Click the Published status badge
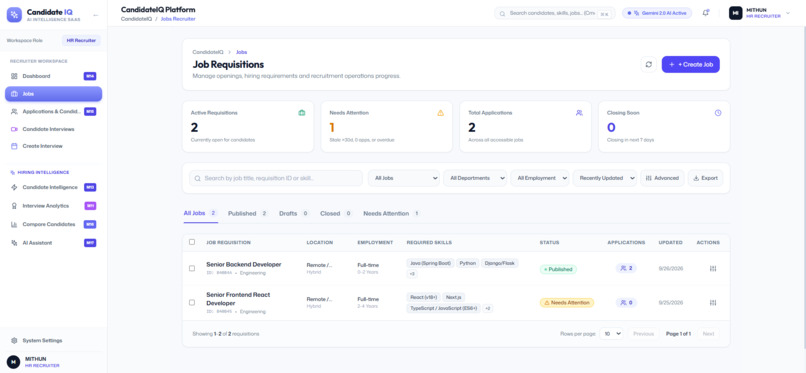The image size is (806, 373). coord(558,269)
